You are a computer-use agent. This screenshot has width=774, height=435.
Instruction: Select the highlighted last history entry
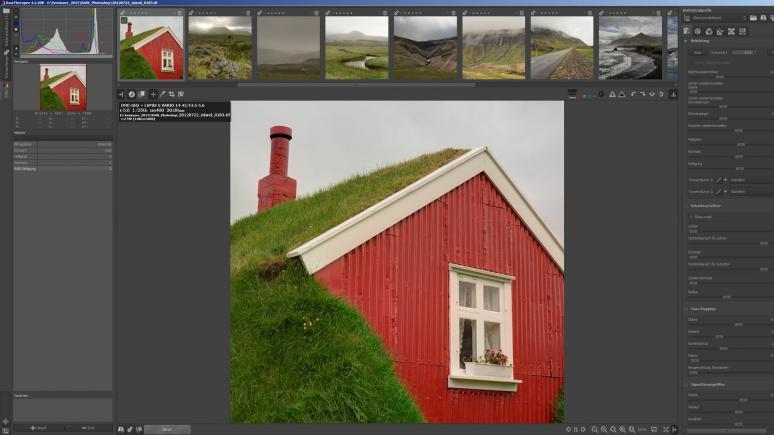(63, 169)
